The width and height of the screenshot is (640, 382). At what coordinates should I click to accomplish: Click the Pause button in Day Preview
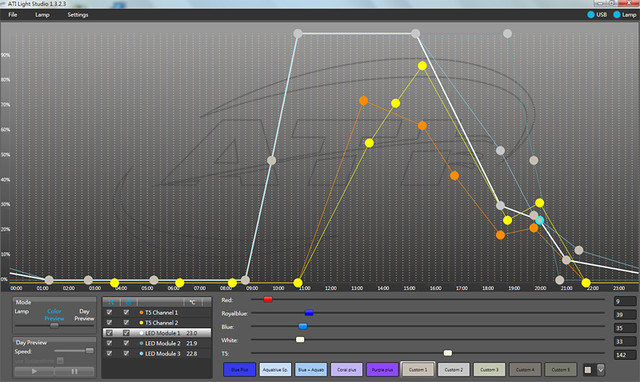pyautogui.click(x=74, y=371)
